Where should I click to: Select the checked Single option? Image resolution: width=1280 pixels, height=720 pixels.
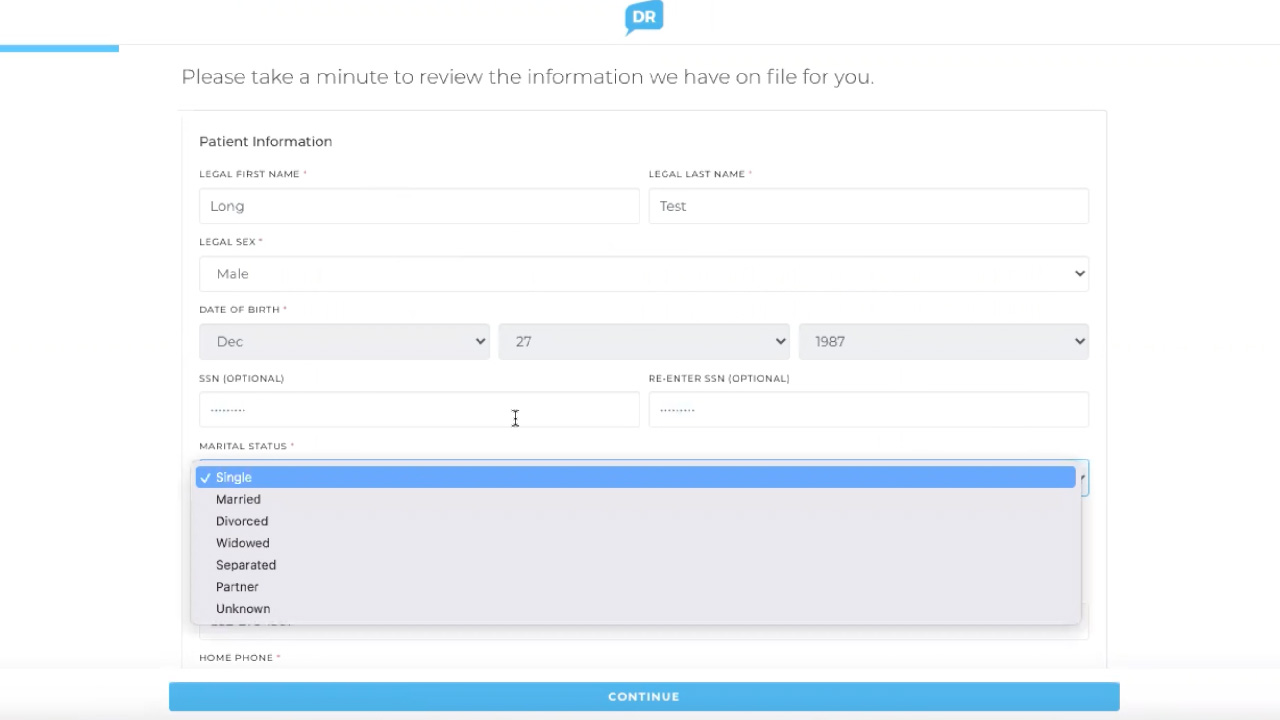234,477
